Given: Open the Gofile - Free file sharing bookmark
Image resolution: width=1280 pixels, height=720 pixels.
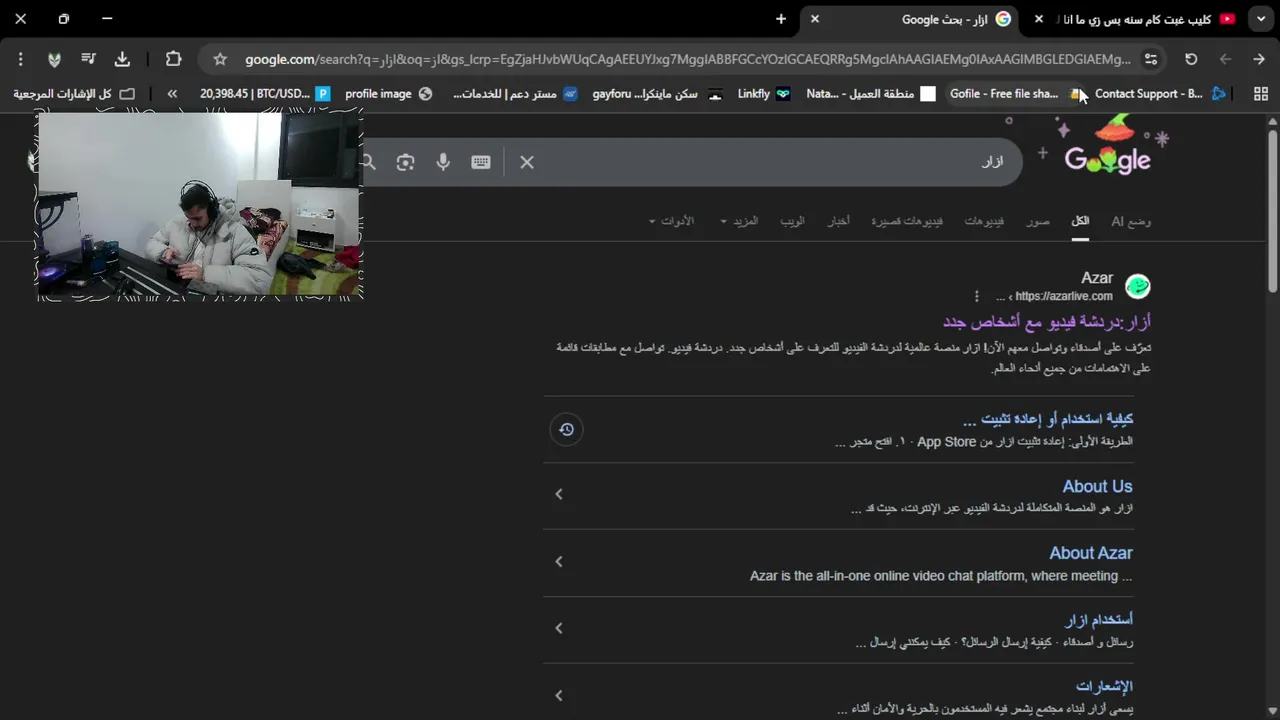Looking at the screenshot, I should pyautogui.click(x=1015, y=94).
